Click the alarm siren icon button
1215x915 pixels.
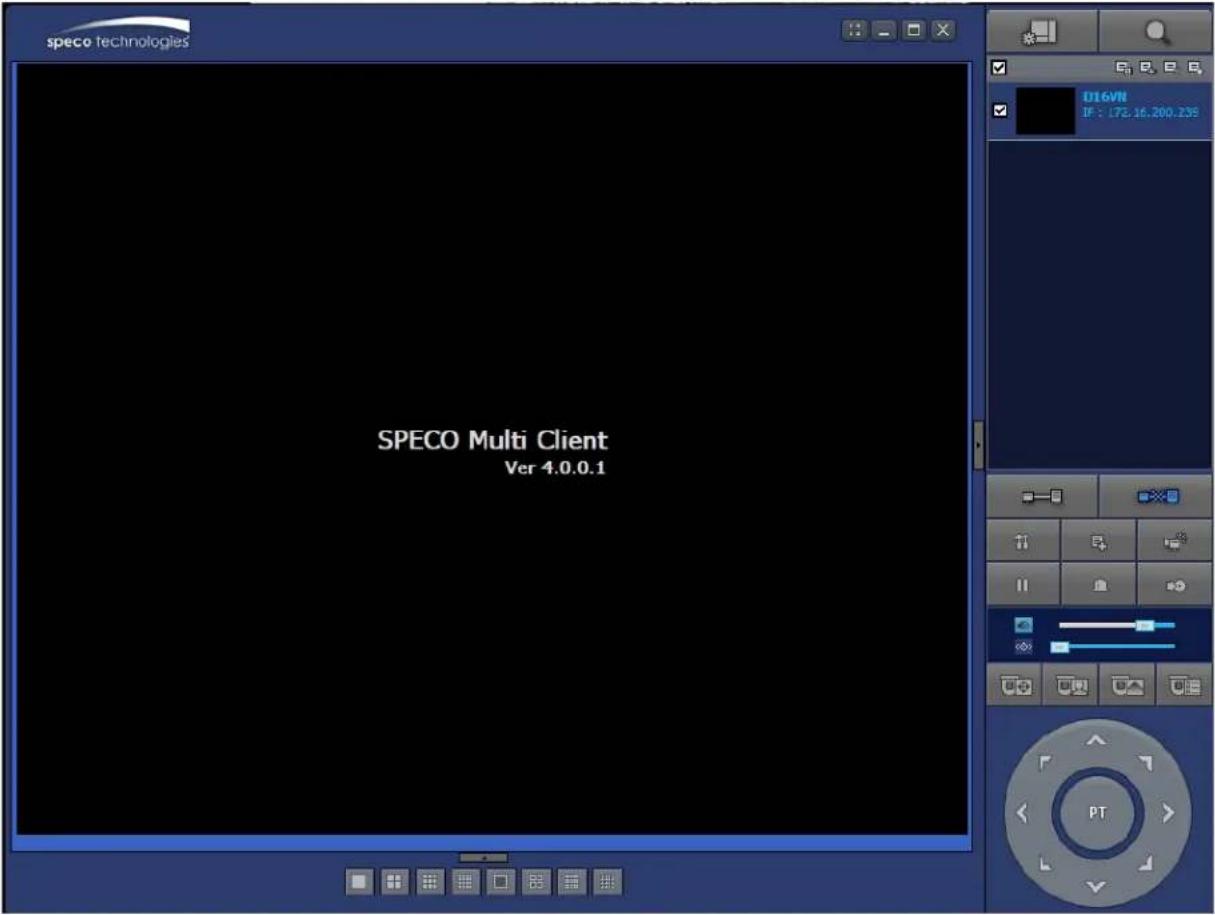(x=1098, y=584)
